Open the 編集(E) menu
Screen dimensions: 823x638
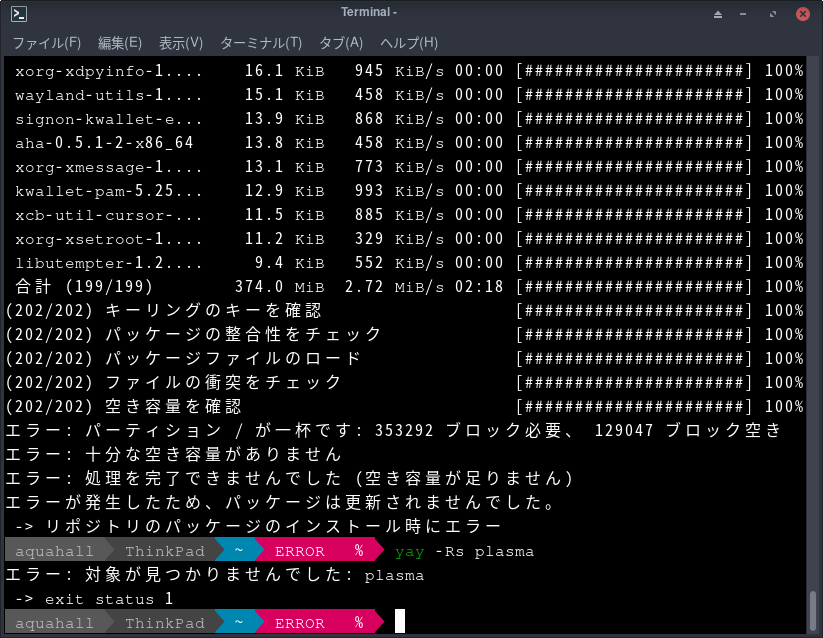point(120,43)
